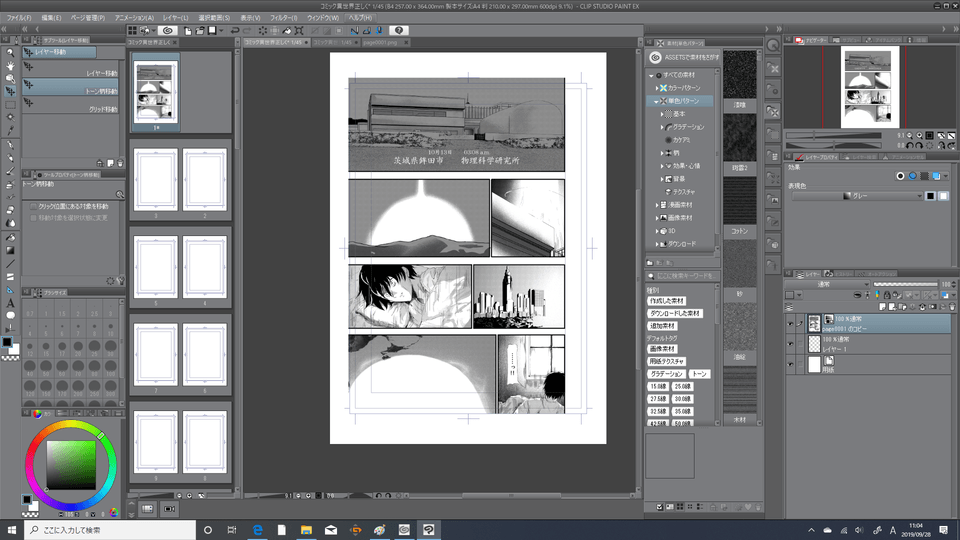Select the eraser tool in toolbar

[10, 210]
